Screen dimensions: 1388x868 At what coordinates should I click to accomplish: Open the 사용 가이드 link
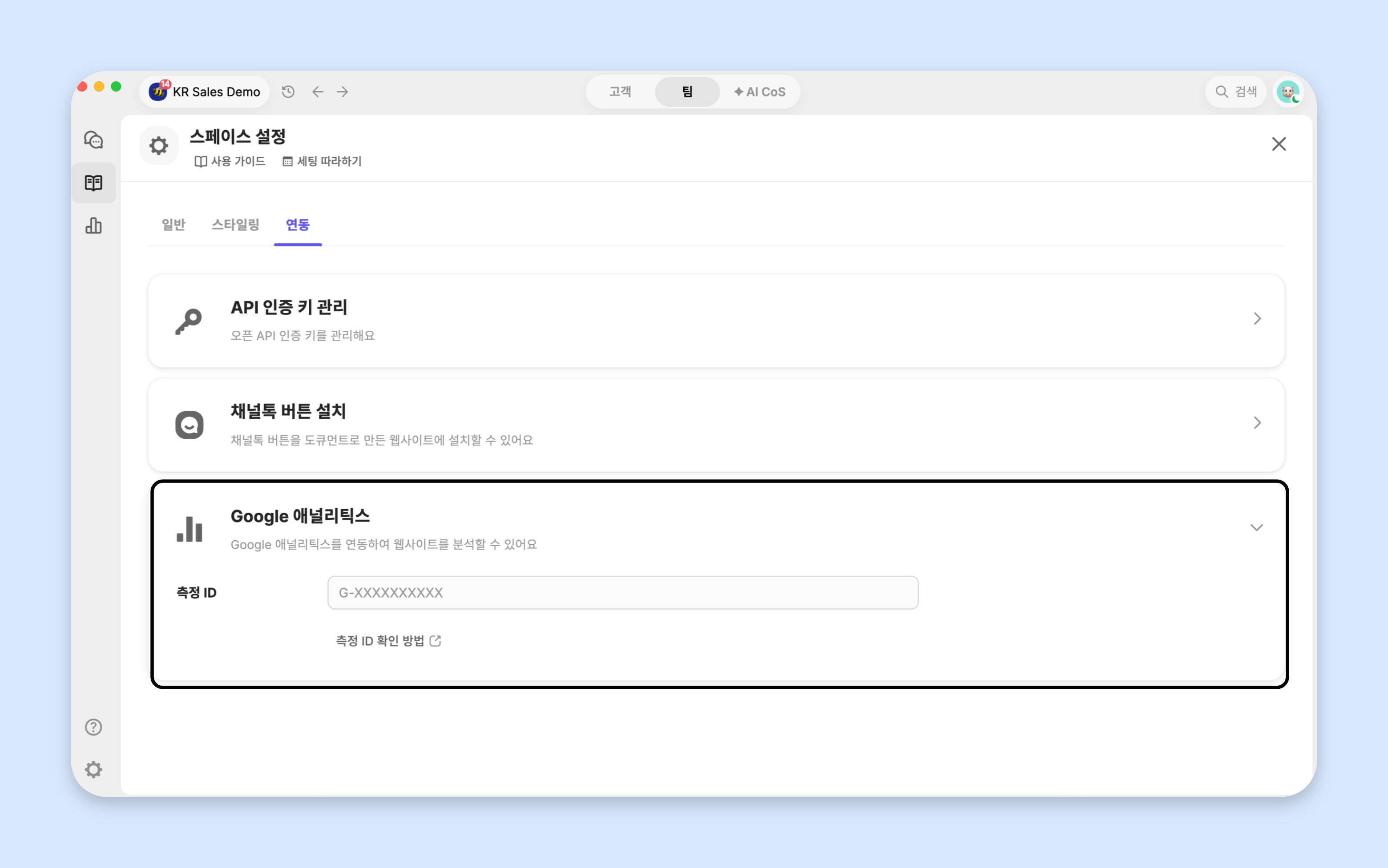[x=230, y=161]
